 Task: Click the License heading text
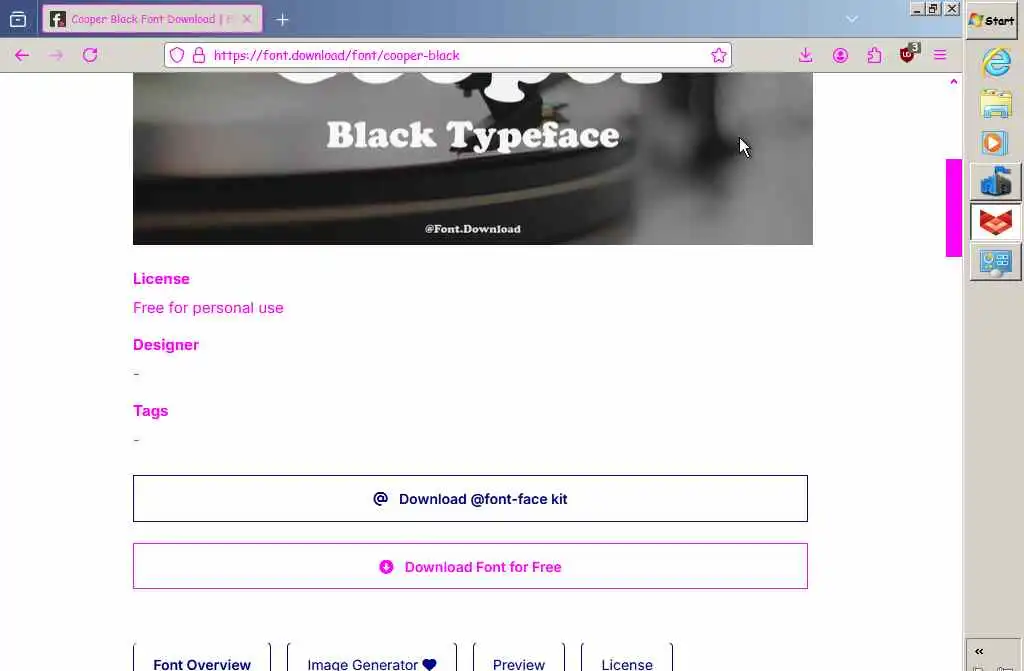click(x=161, y=279)
